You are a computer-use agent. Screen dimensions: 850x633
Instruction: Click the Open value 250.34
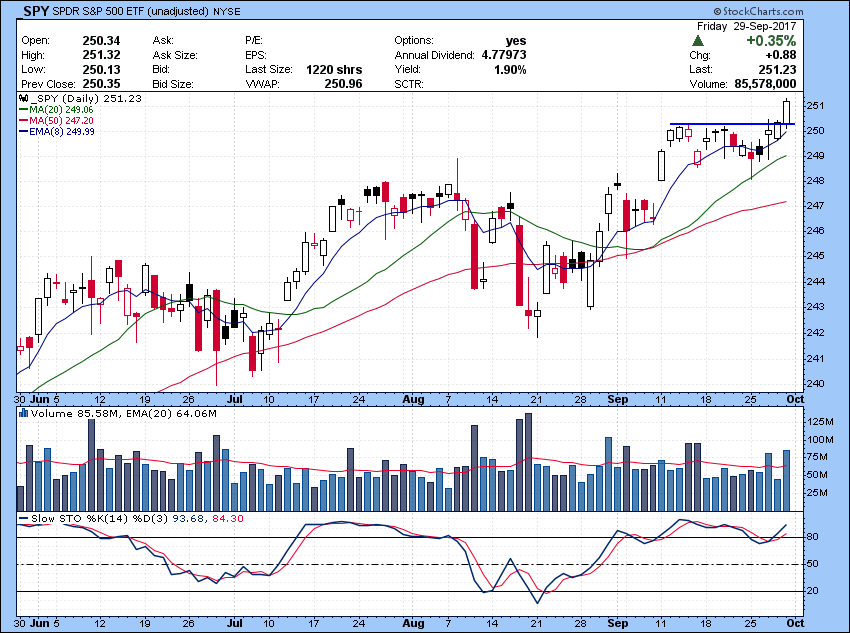coord(101,41)
